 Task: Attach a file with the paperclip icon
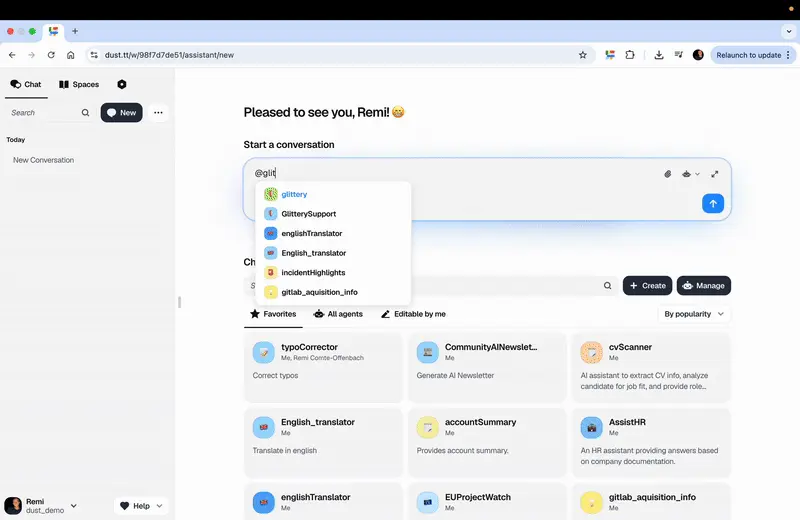(667, 174)
